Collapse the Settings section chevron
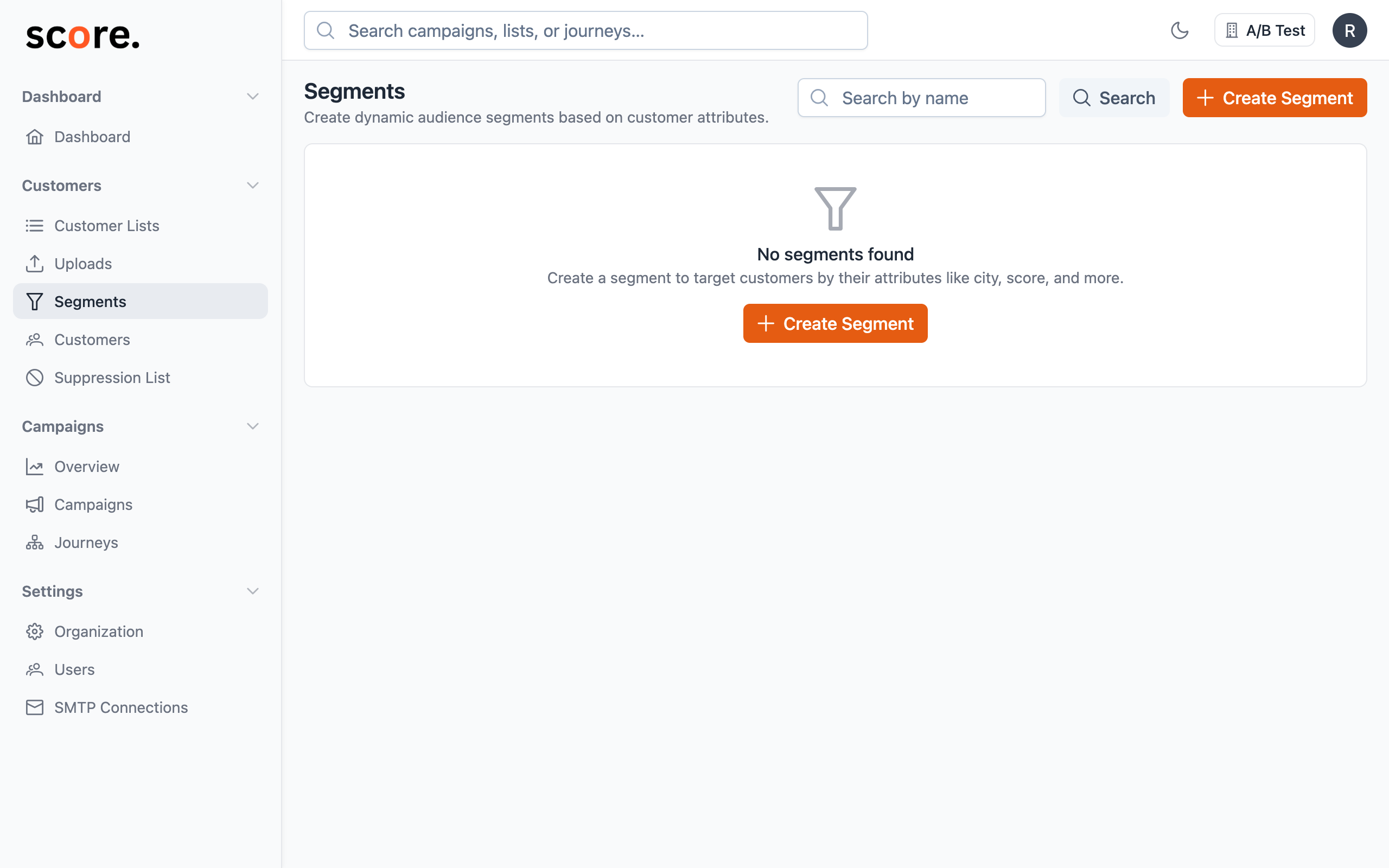 point(252,591)
